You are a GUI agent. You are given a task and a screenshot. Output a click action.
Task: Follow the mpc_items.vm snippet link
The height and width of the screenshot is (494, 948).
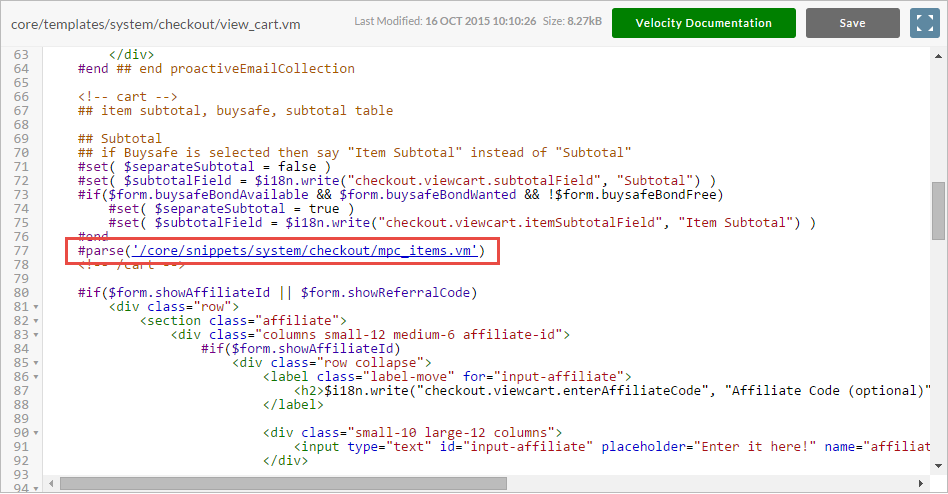pyautogui.click(x=305, y=251)
